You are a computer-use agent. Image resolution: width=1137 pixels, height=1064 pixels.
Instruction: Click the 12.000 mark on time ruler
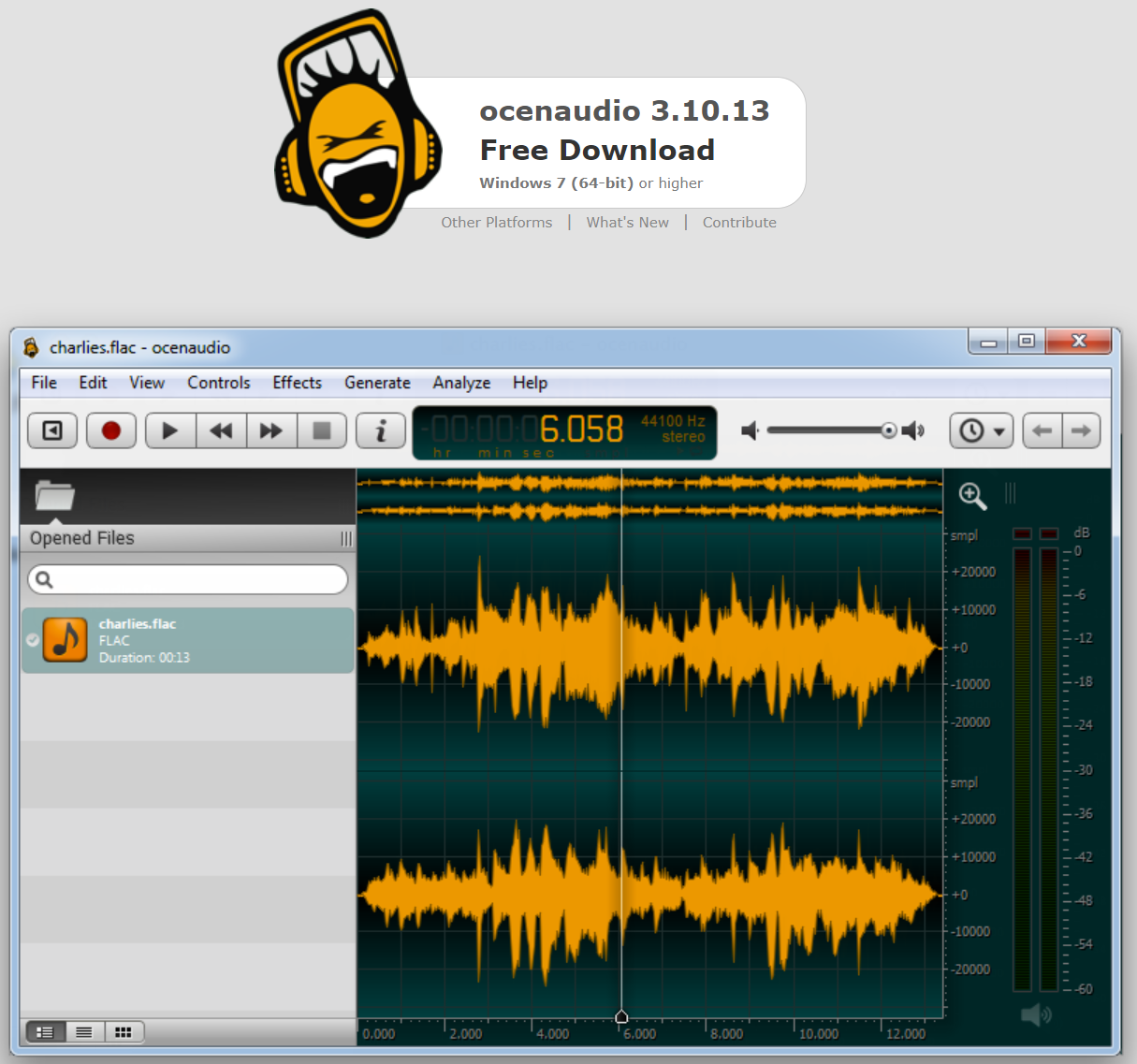click(x=905, y=1034)
